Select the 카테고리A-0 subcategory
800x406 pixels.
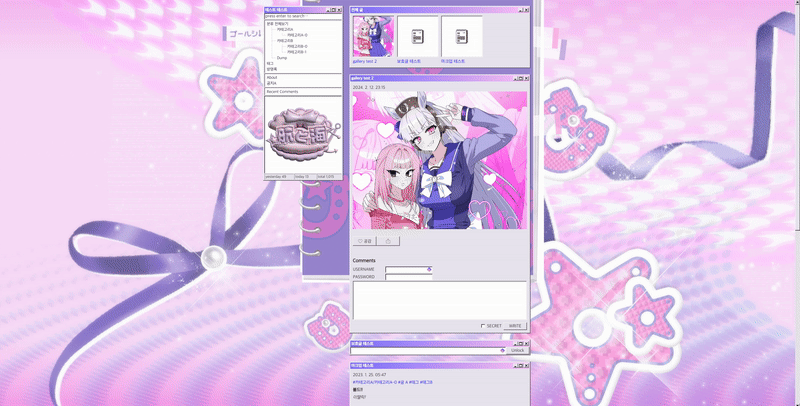click(297, 35)
